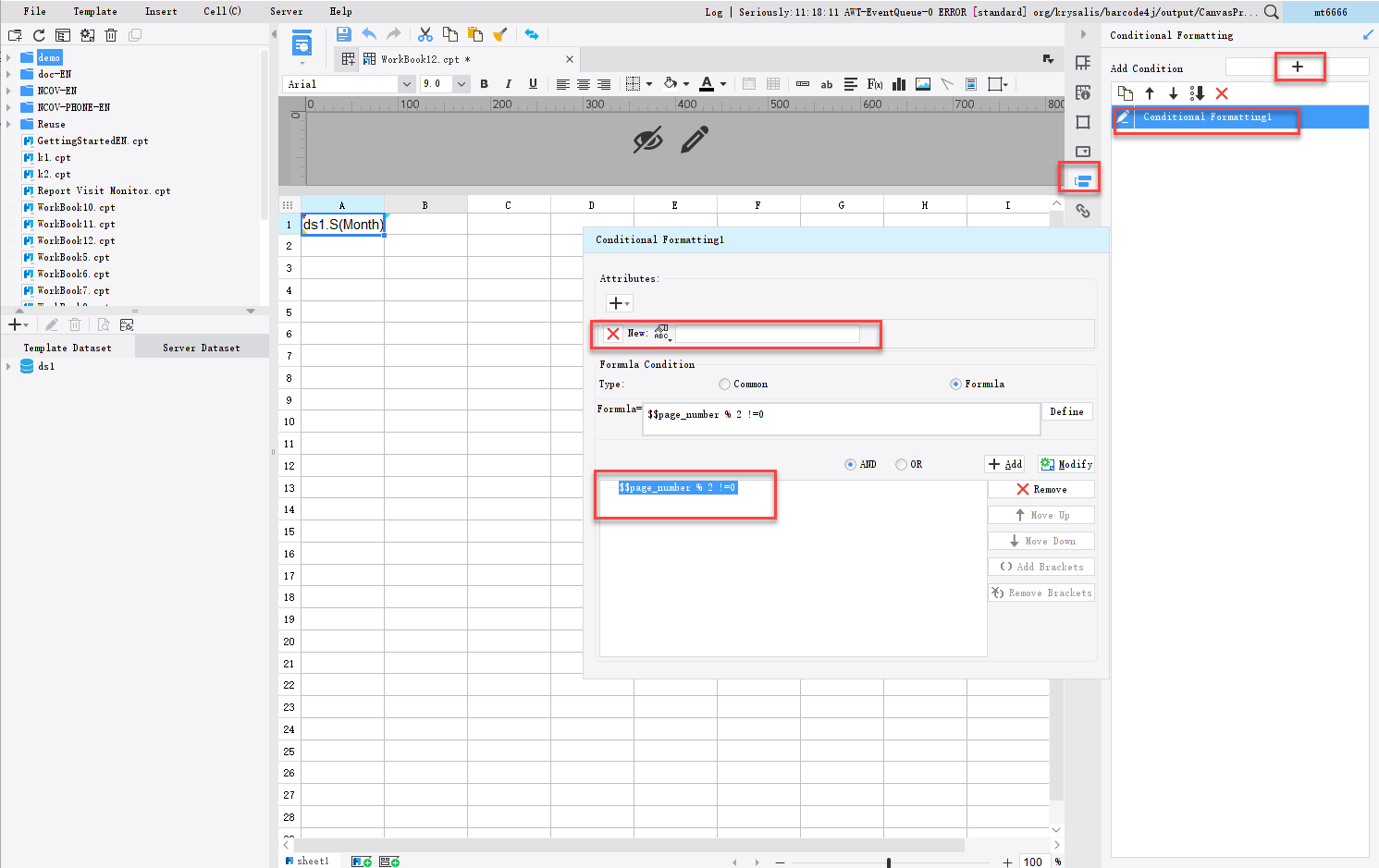
Task: Open the Conditional Formatting panel icon in sidebar
Action: coord(1082,181)
